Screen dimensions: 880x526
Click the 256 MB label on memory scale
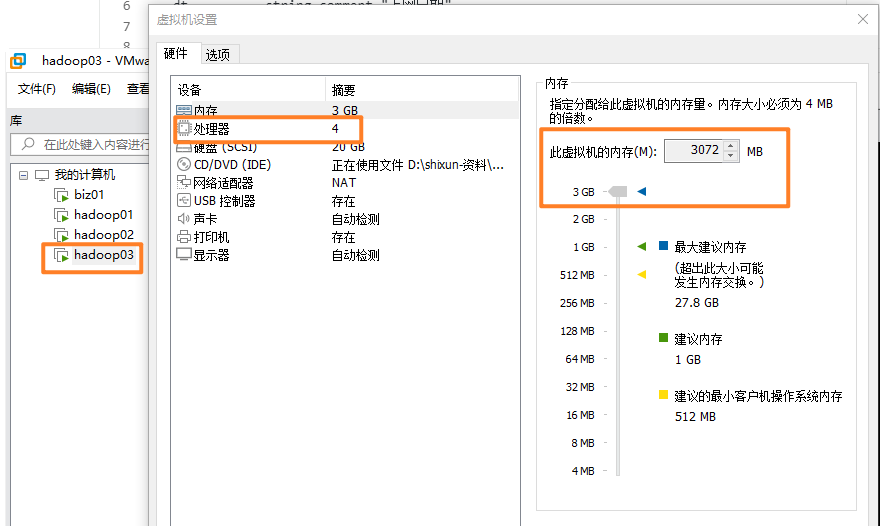pos(577,303)
